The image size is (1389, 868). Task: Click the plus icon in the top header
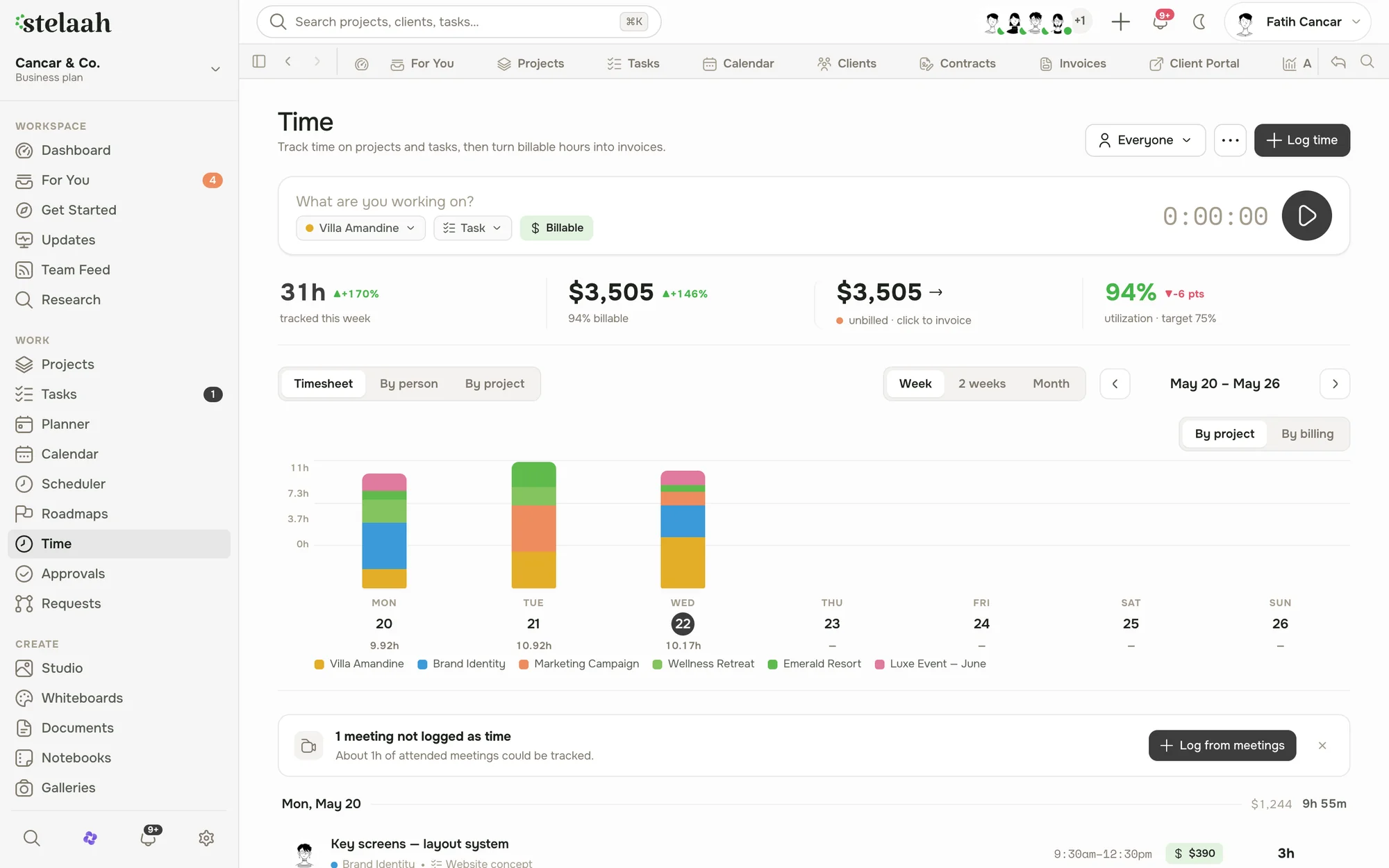click(x=1120, y=22)
